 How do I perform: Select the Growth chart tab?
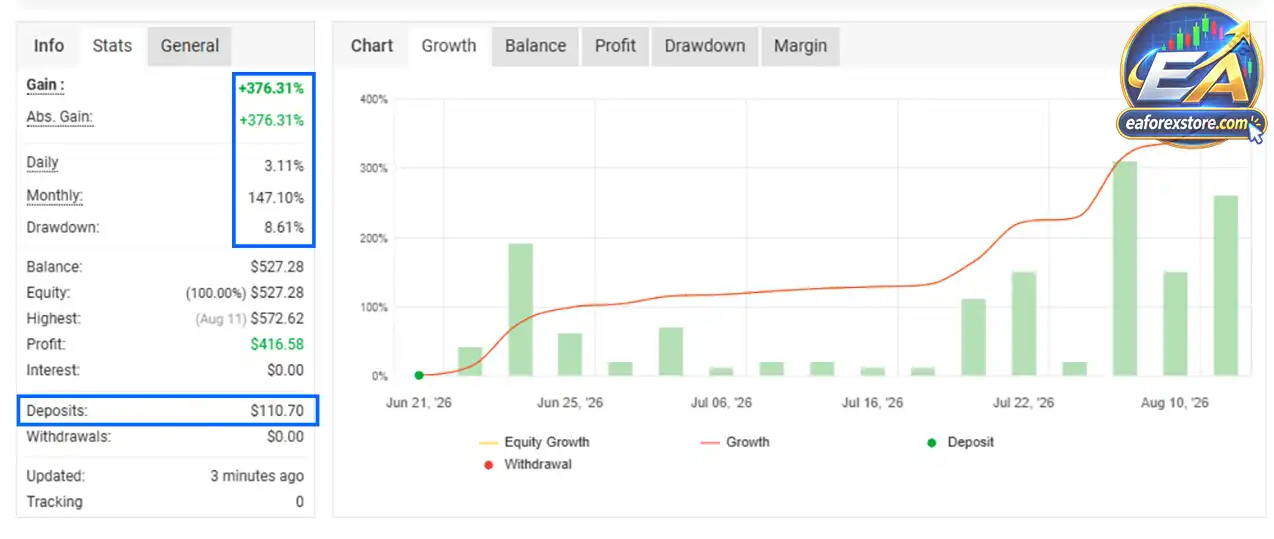coord(449,46)
